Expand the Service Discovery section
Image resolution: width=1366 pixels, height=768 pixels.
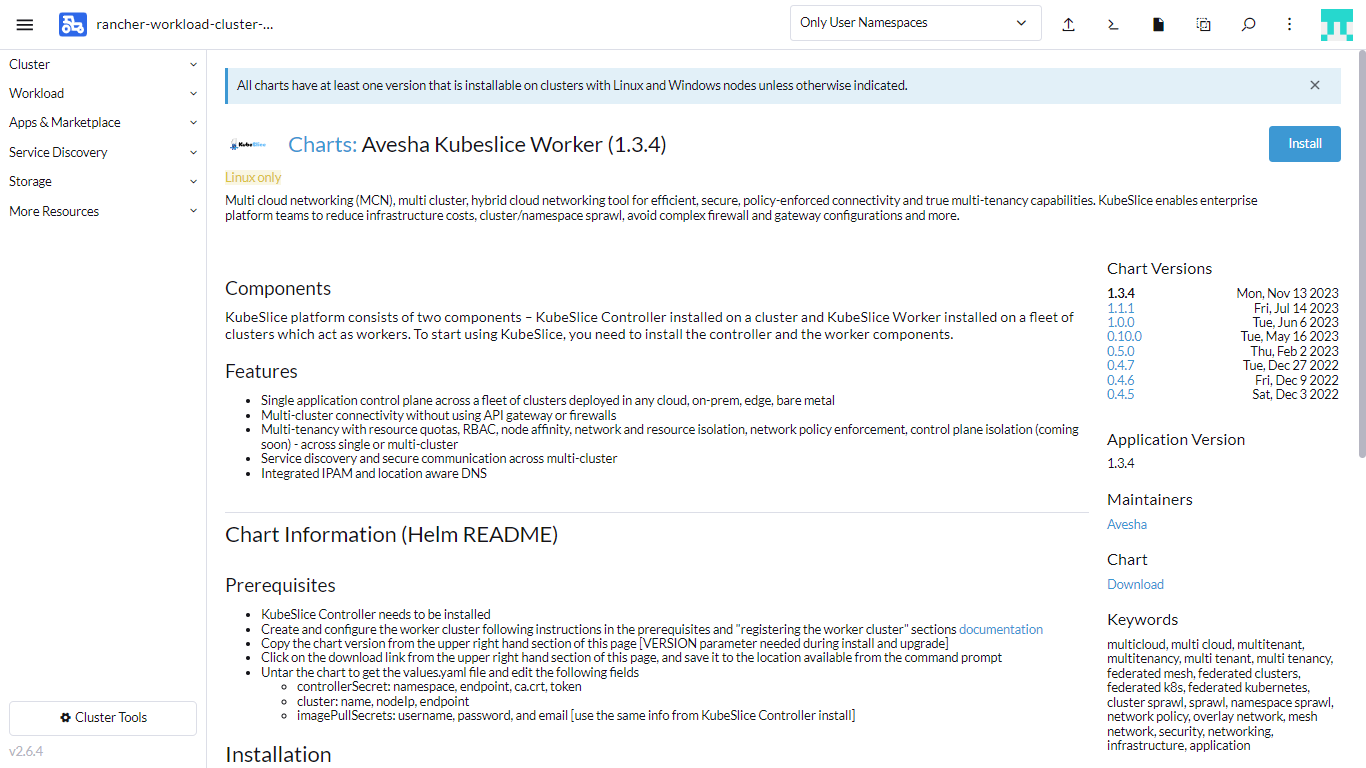pos(103,152)
